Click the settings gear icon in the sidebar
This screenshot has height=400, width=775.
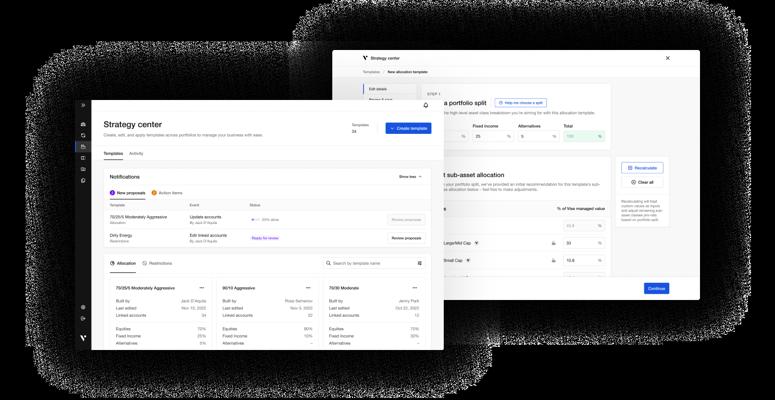83,307
